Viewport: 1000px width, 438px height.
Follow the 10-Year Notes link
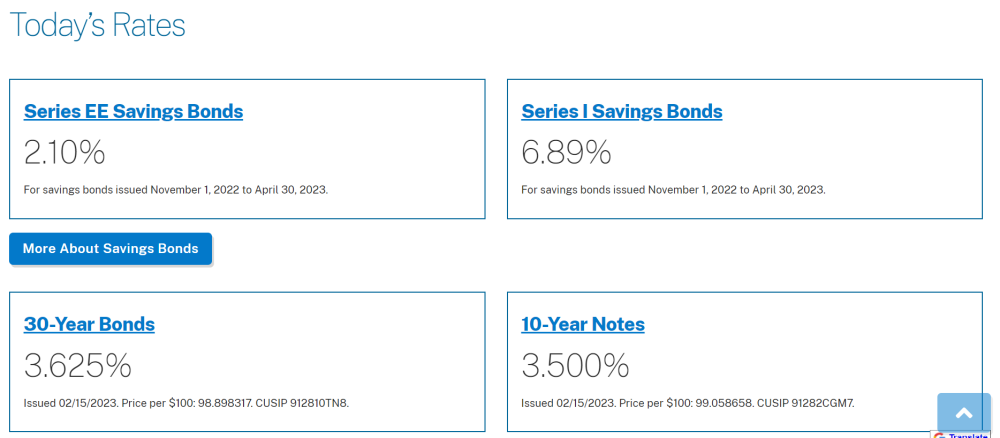tap(583, 324)
